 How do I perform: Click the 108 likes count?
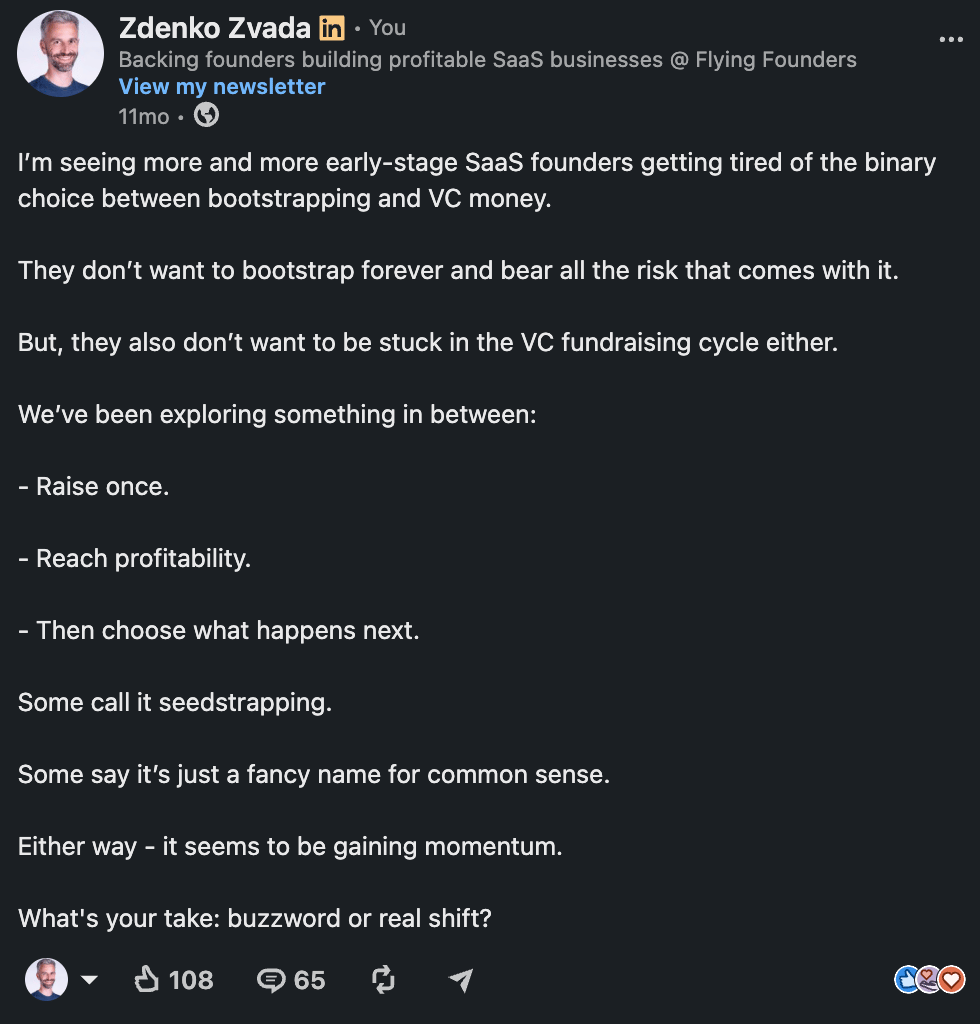(191, 980)
